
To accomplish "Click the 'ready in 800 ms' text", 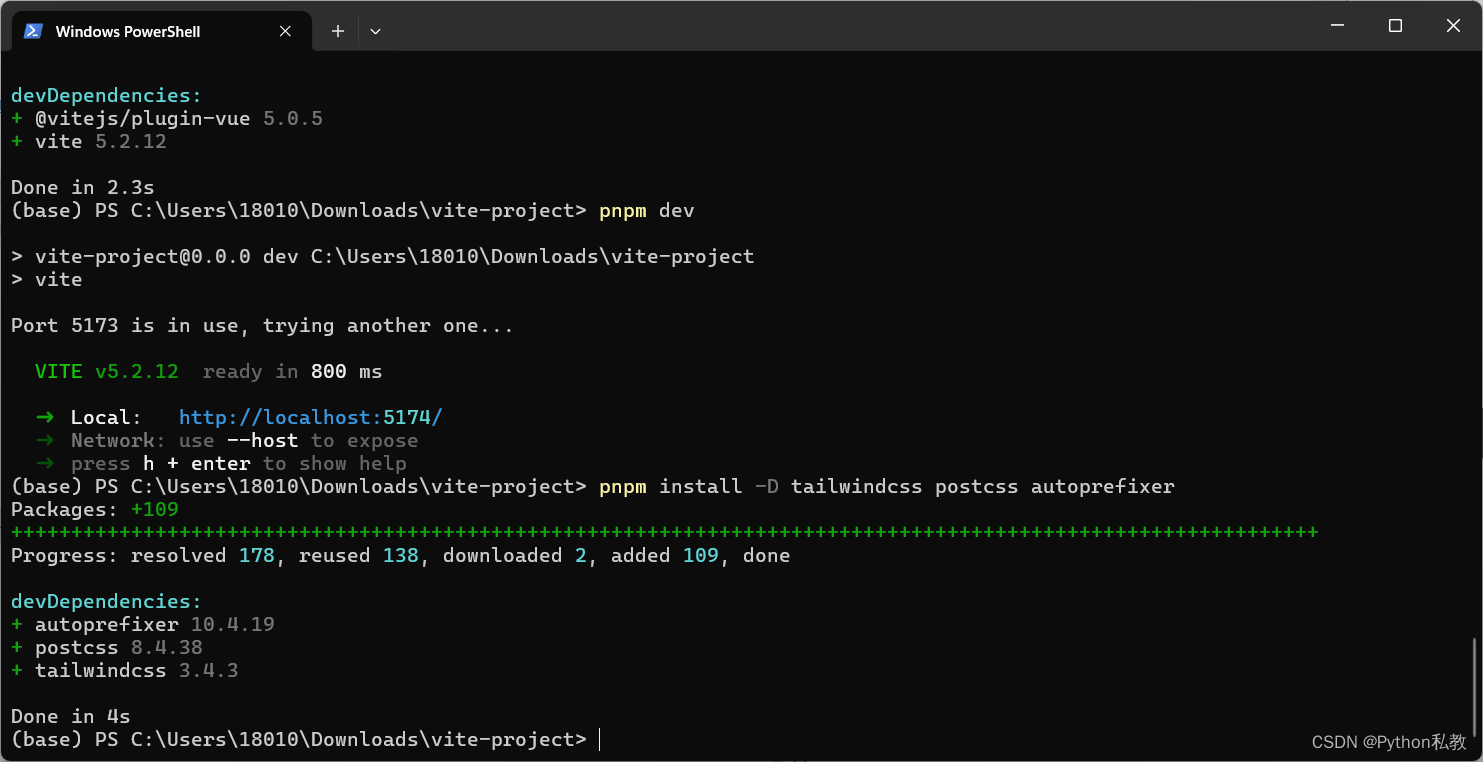I will pyautogui.click(x=293, y=371).
